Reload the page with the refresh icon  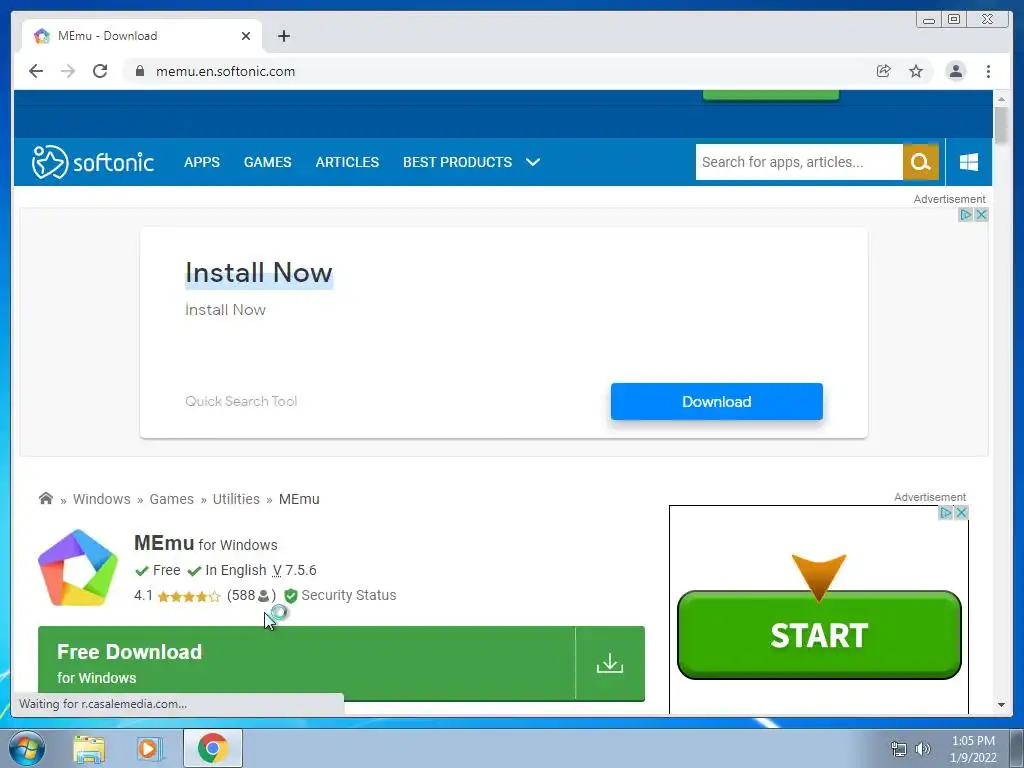click(x=100, y=71)
